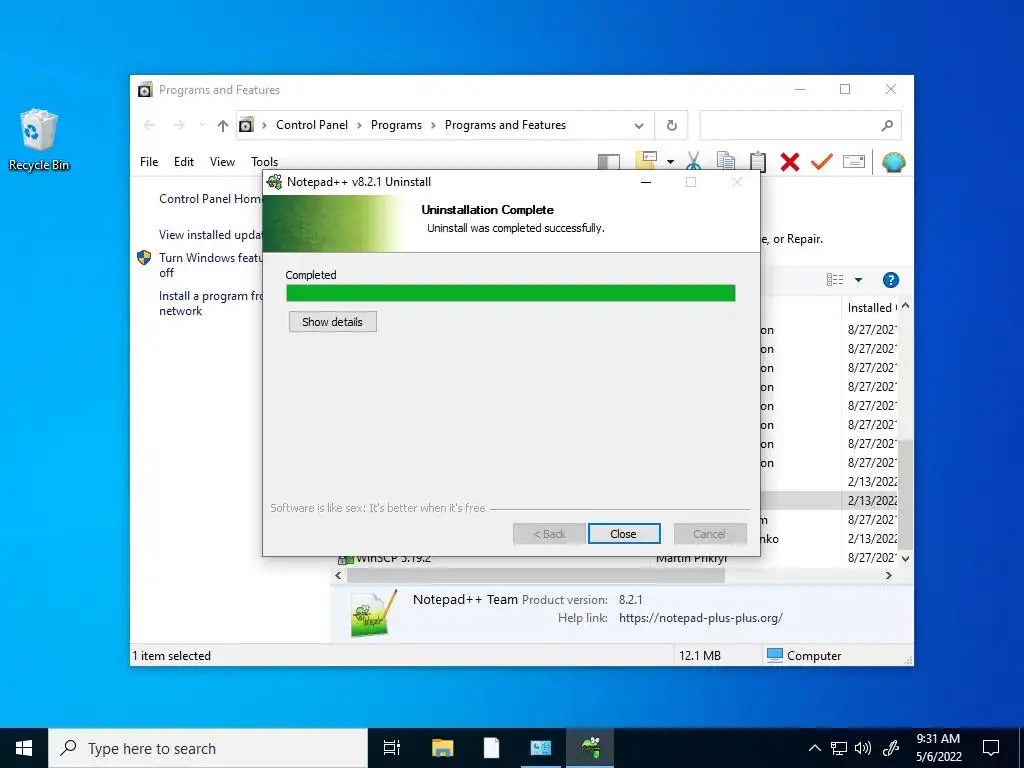Open the File menu in Programs and Features
Screen dimensions: 1024x768
pyautogui.click(x=149, y=161)
